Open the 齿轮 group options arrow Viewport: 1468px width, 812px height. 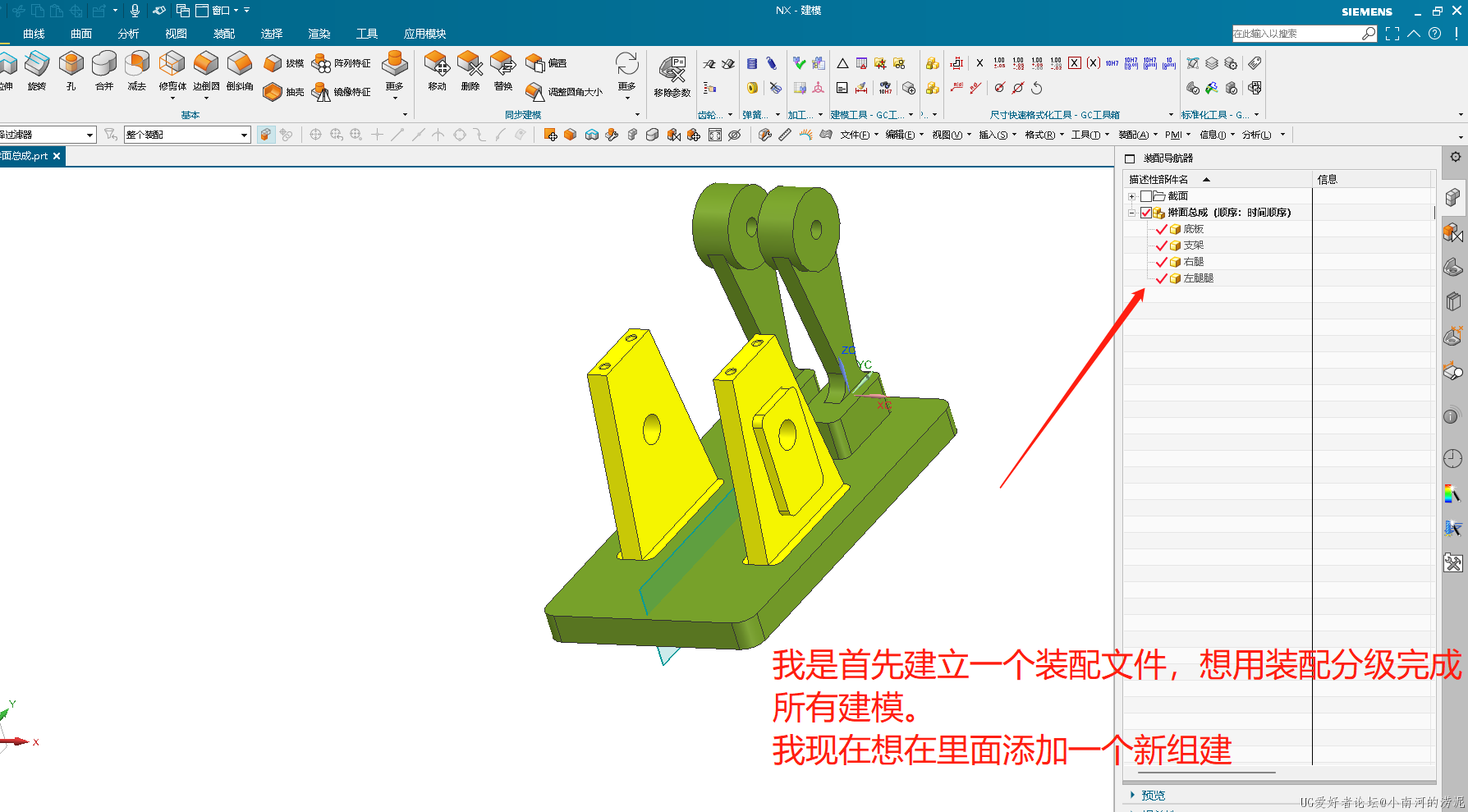point(730,115)
